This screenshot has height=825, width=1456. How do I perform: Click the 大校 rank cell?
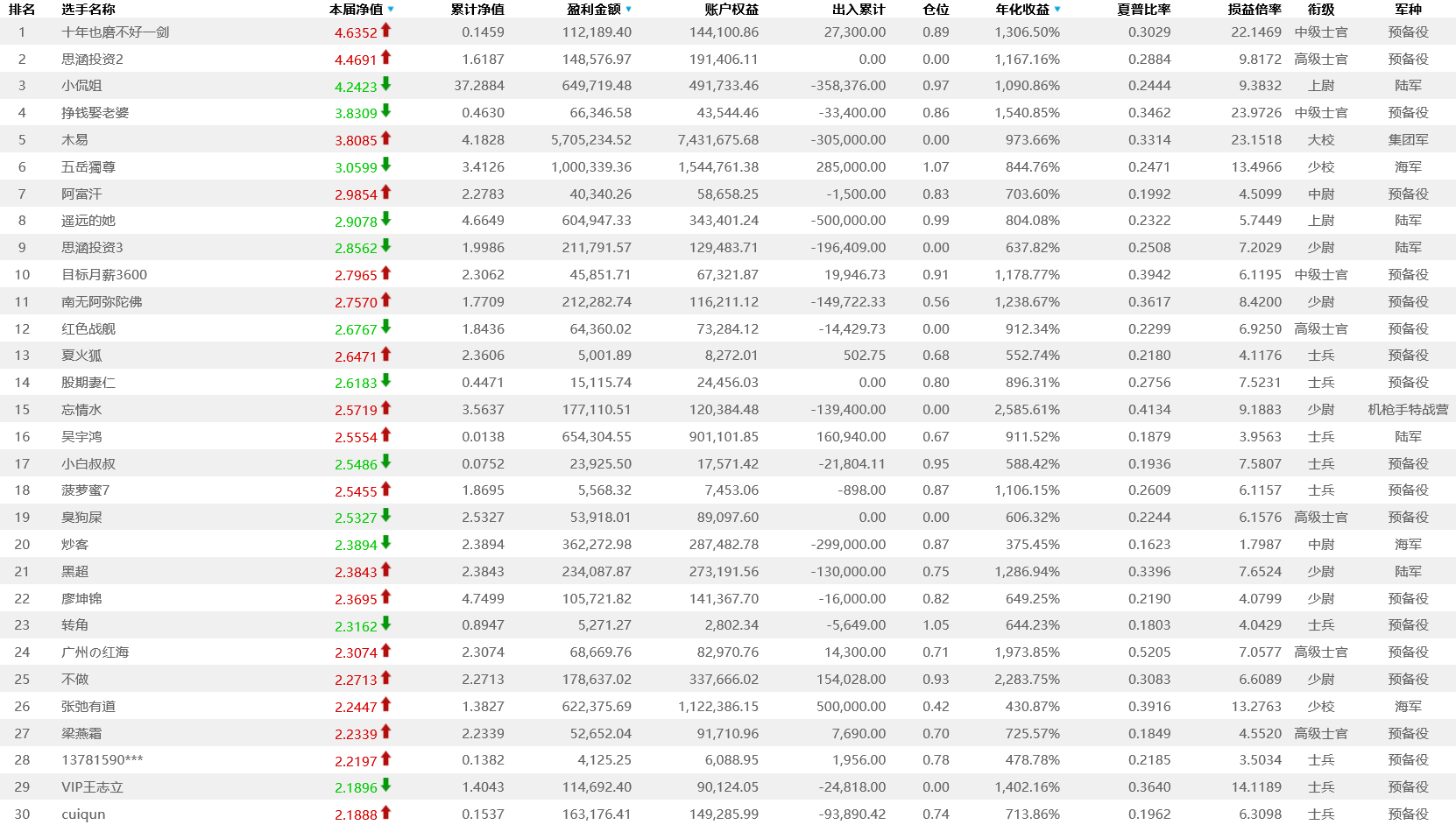pyautogui.click(x=1321, y=140)
